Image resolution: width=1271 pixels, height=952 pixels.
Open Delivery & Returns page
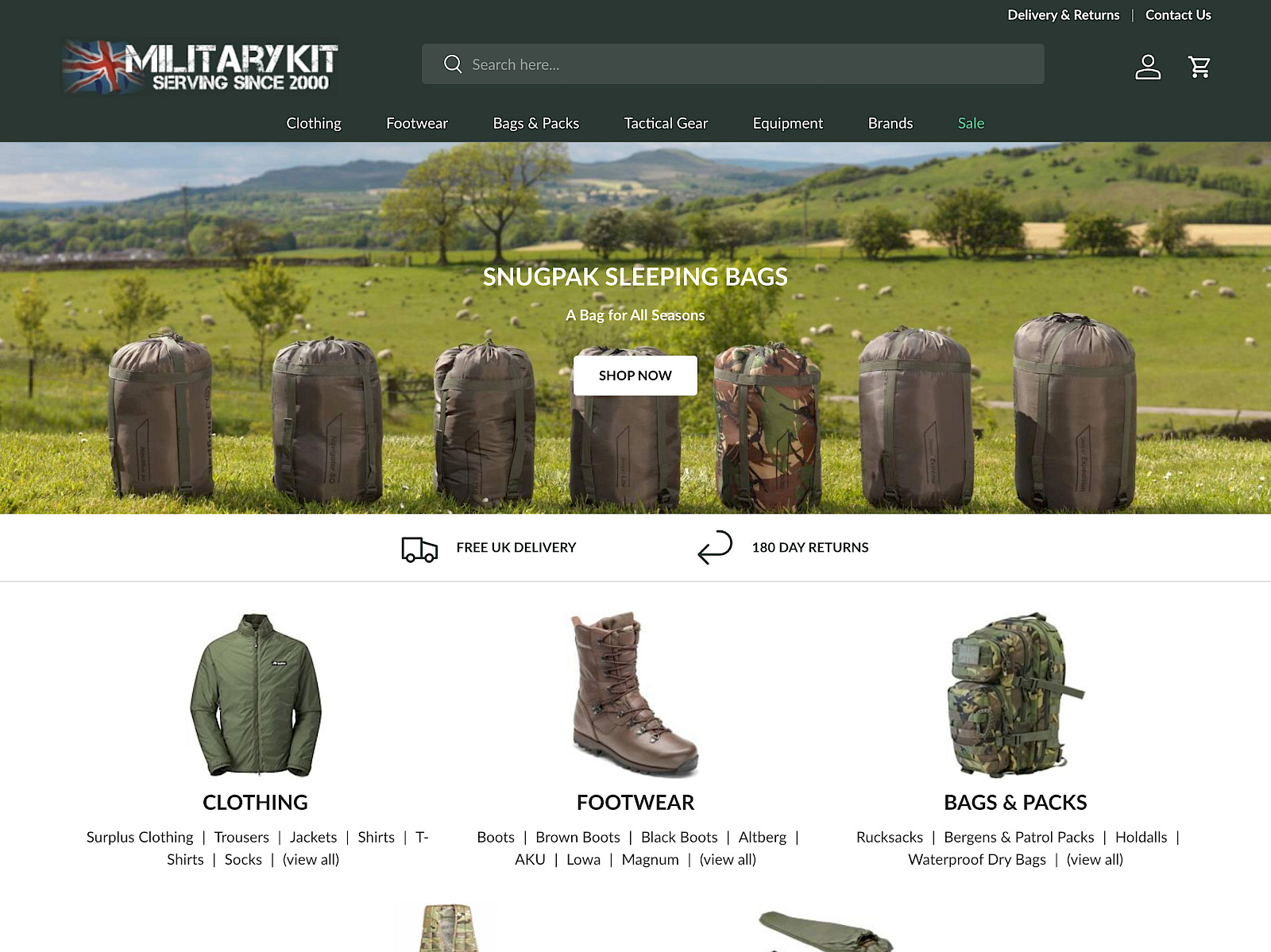click(x=1064, y=14)
